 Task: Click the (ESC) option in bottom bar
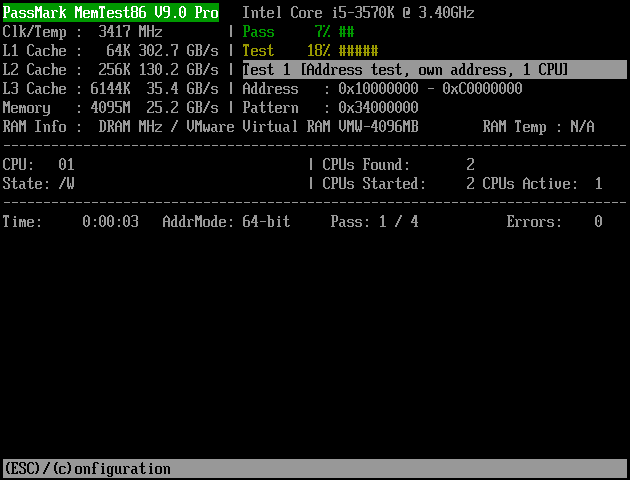tap(22, 469)
